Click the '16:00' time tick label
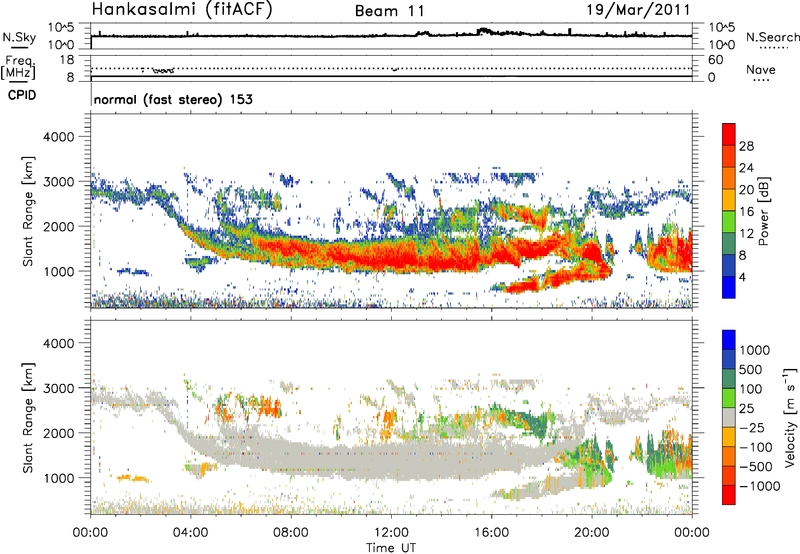 coord(491,533)
